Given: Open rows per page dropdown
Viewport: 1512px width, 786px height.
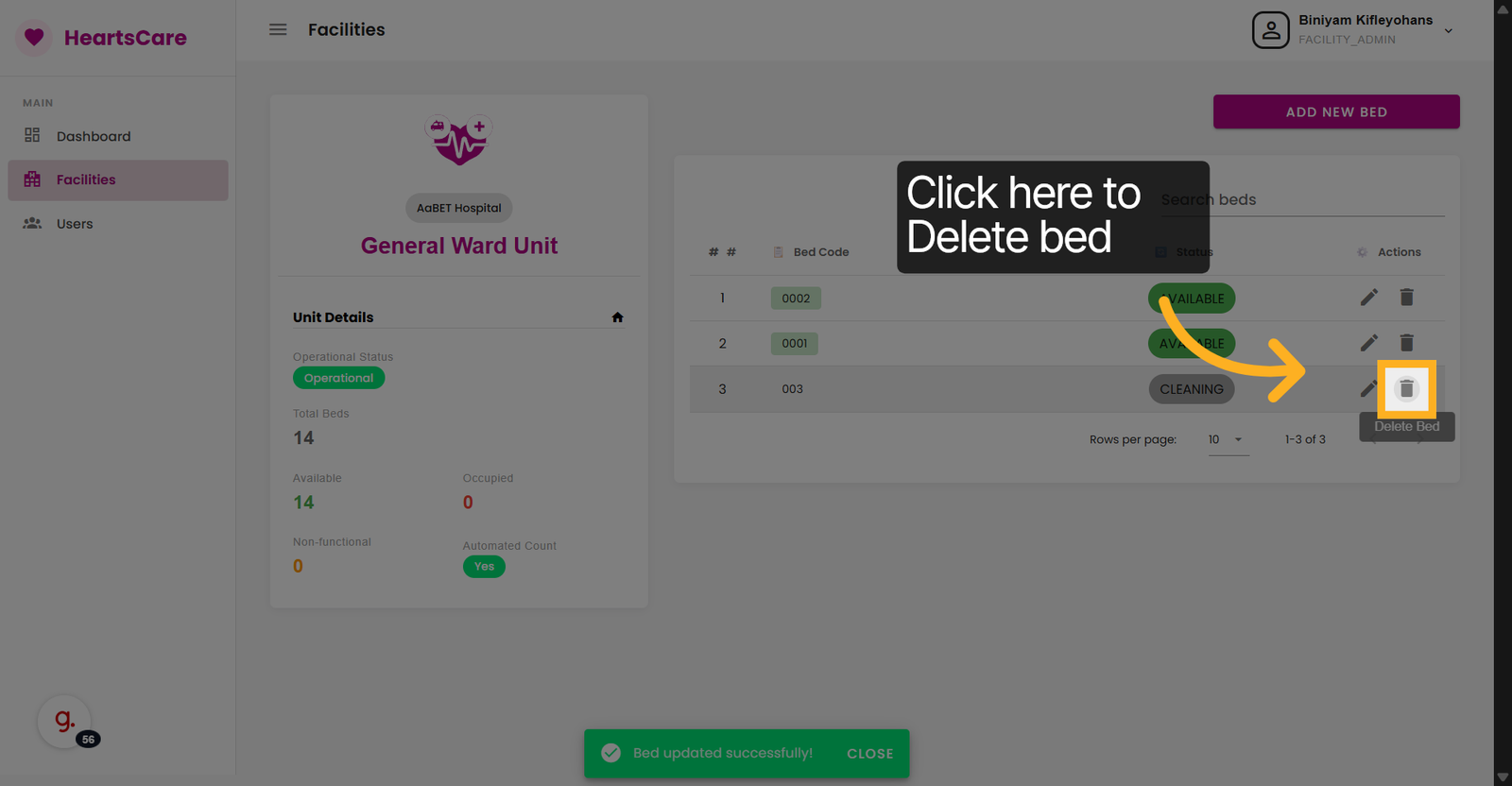Looking at the screenshot, I should [1227, 439].
